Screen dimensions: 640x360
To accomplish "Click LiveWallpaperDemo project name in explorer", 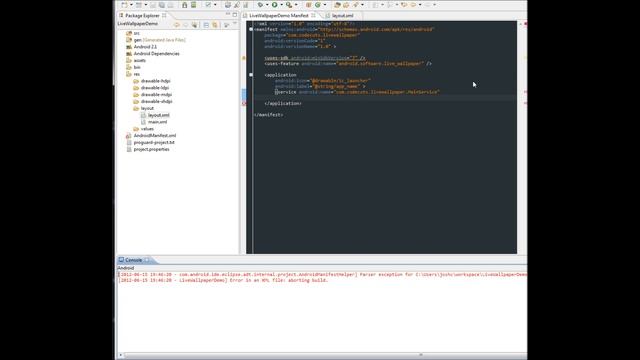I will [x=138, y=24].
